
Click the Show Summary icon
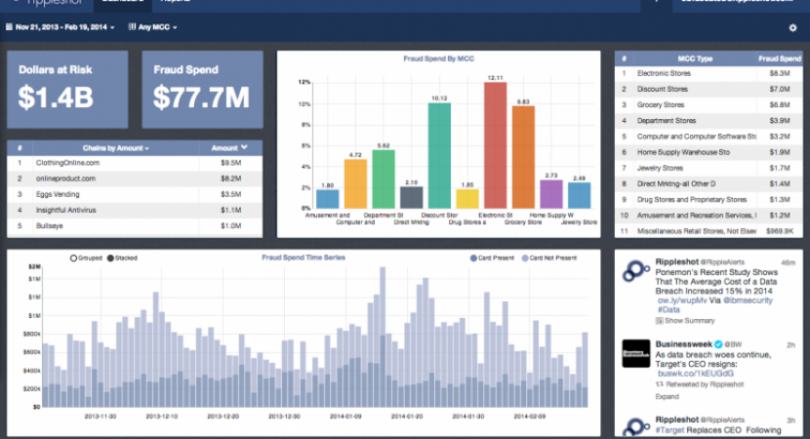(659, 321)
